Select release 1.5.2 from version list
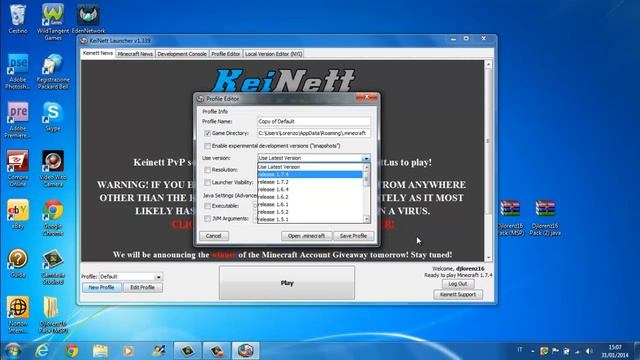 pyautogui.click(x=309, y=212)
